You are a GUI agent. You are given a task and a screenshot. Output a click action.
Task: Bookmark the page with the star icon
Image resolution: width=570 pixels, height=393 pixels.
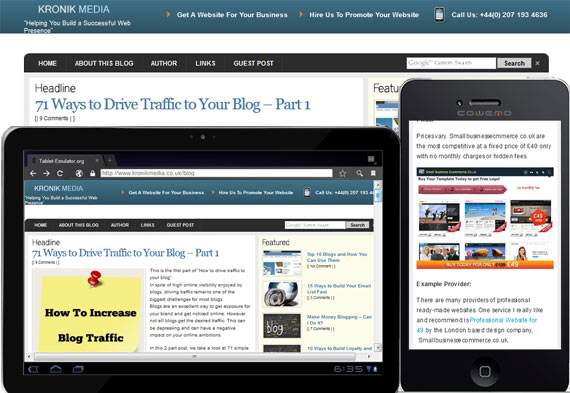point(342,173)
